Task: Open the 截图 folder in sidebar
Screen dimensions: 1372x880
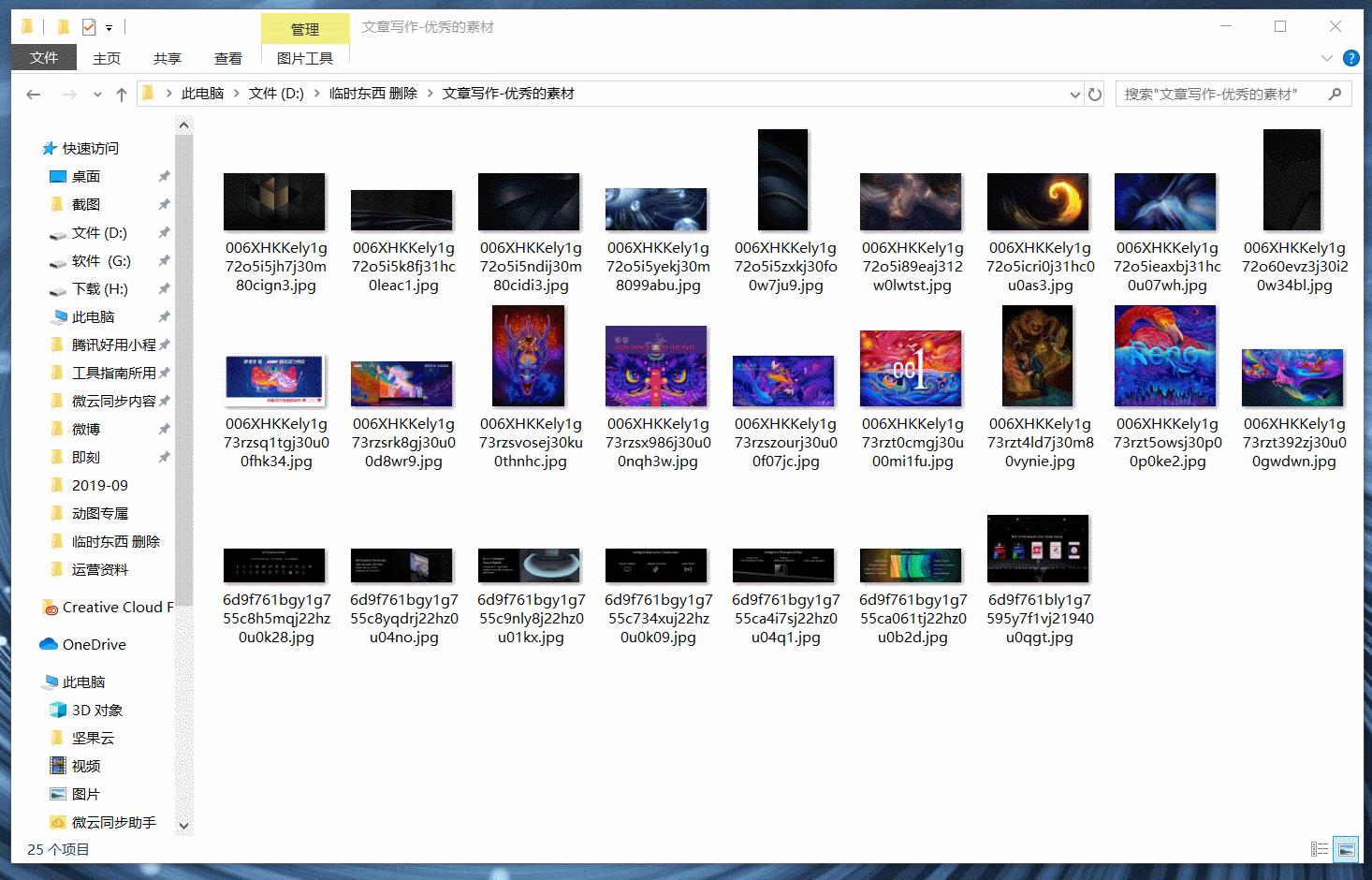Action: pos(86,204)
